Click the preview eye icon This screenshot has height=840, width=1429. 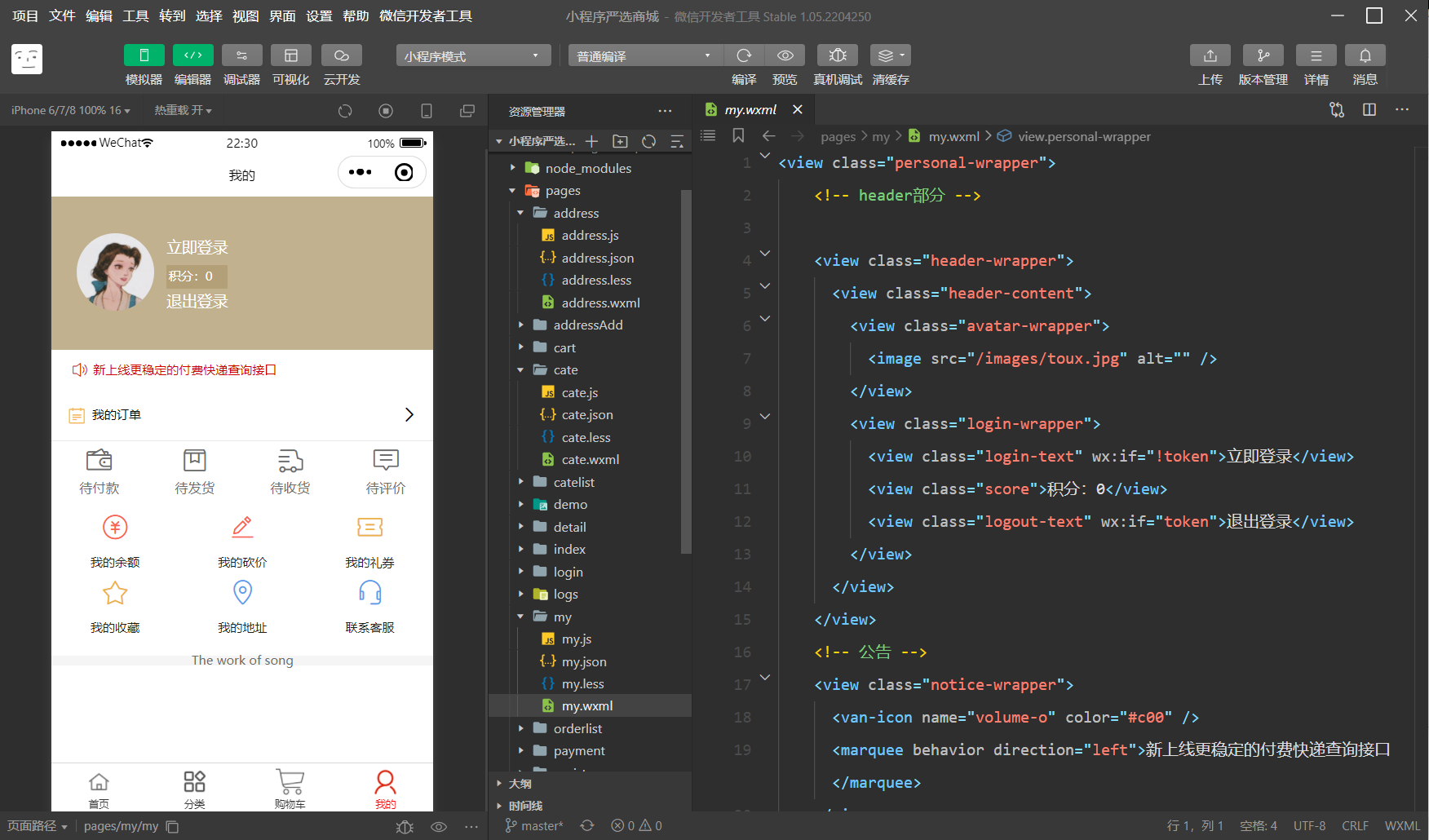(x=785, y=55)
